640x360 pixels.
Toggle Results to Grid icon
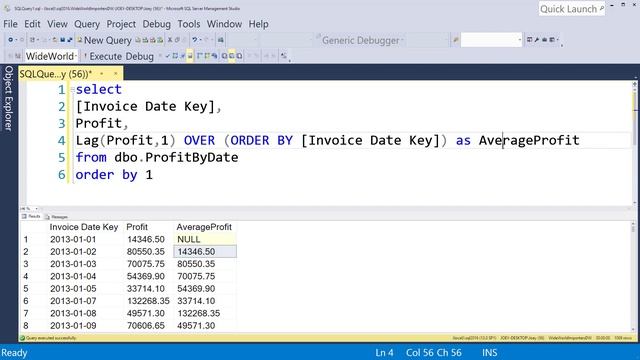231,56
